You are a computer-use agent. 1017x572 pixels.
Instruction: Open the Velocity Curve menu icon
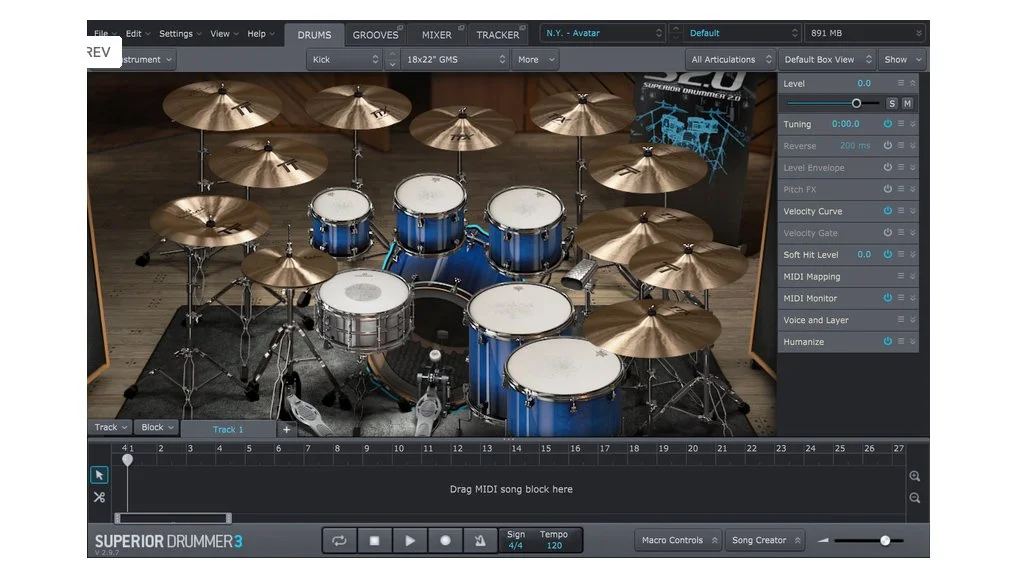pyautogui.click(x=901, y=211)
